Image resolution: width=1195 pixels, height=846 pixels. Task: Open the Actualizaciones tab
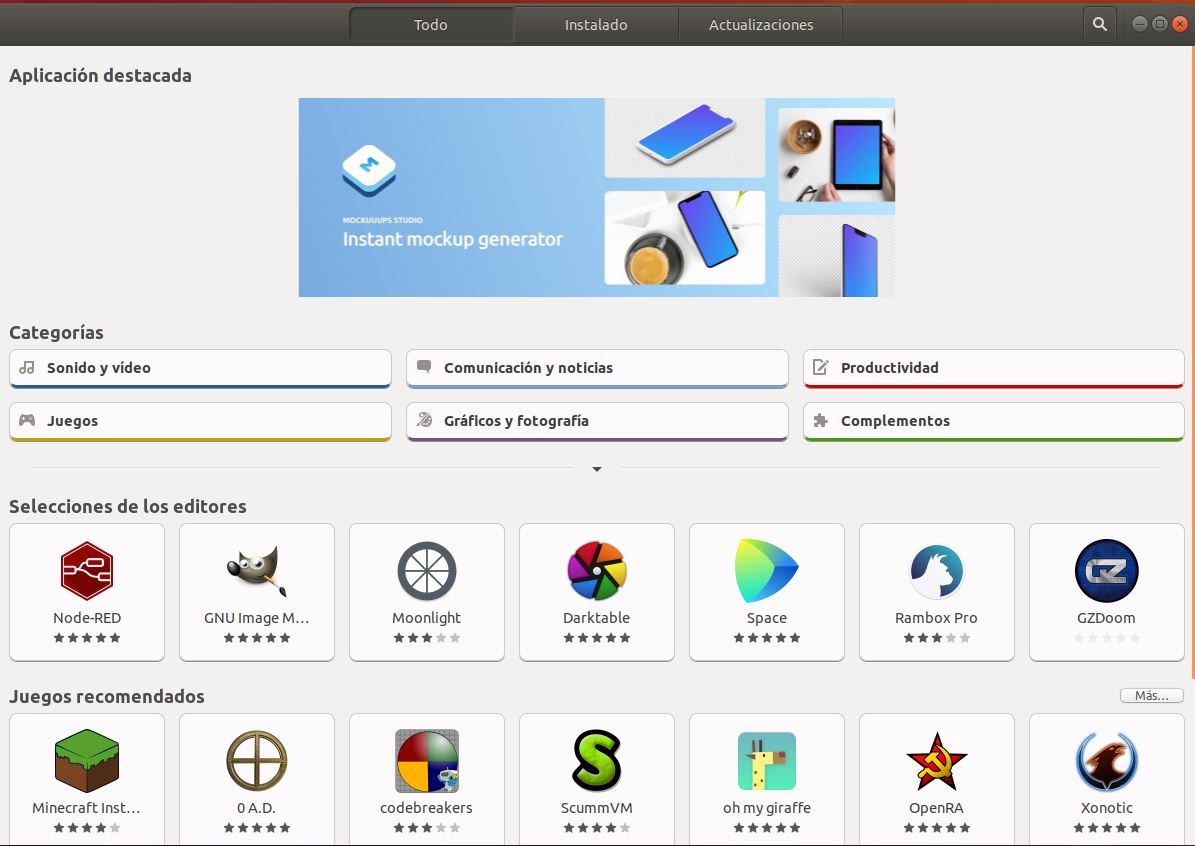pyautogui.click(x=761, y=24)
